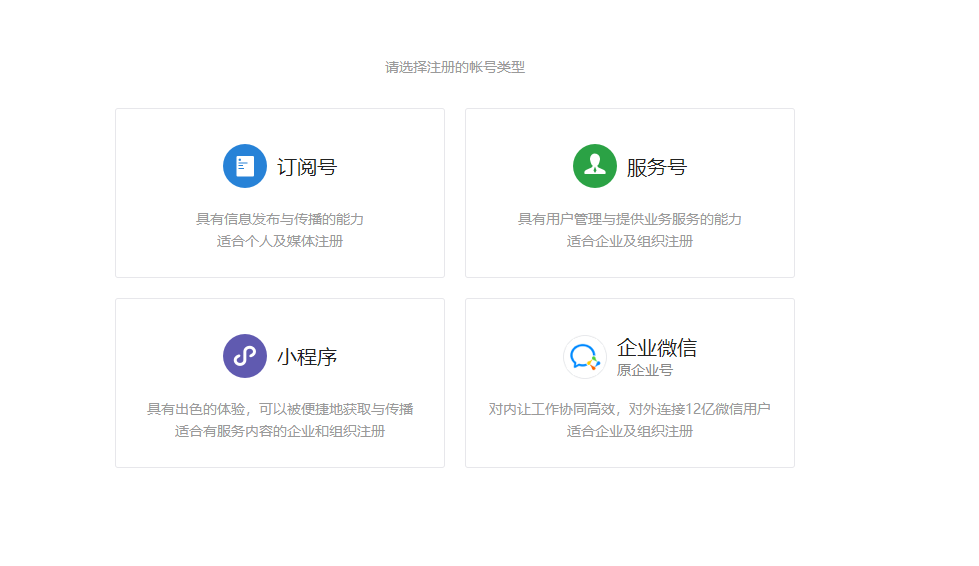
Task: Click 适合企业及组织注册 under 服务号
Action: [629, 241]
